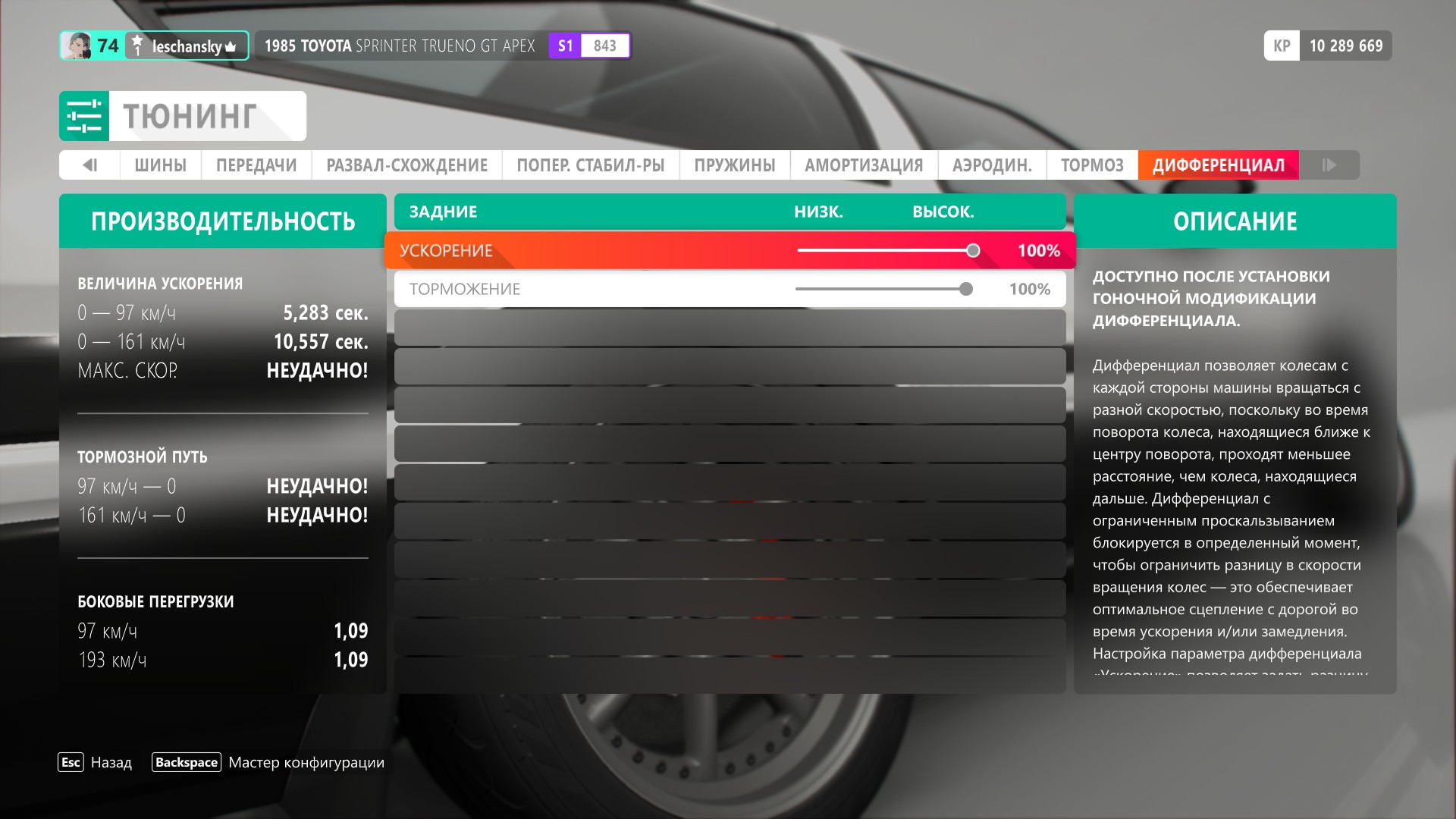Click the KP credits icon

click(1282, 45)
